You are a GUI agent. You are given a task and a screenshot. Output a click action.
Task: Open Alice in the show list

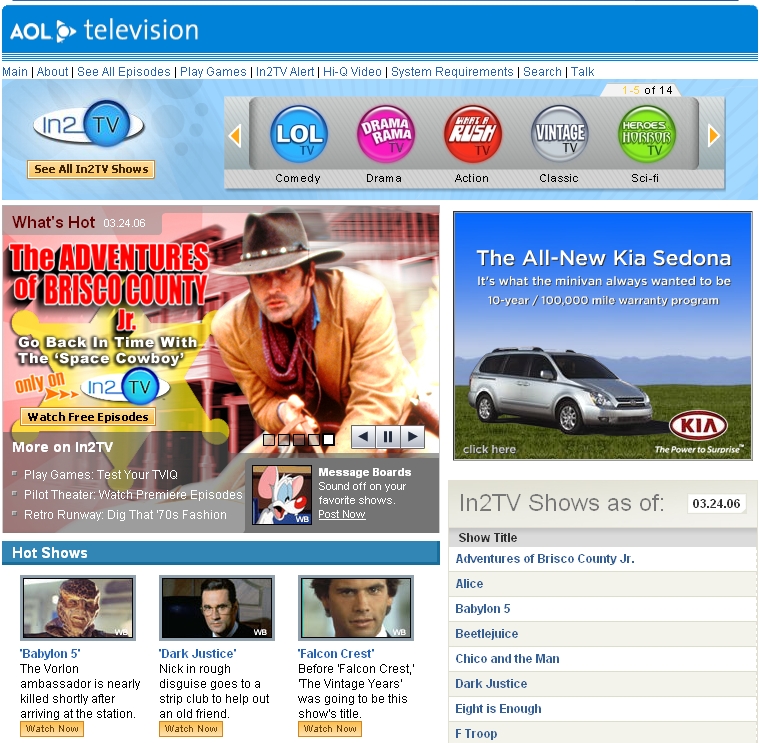469,584
